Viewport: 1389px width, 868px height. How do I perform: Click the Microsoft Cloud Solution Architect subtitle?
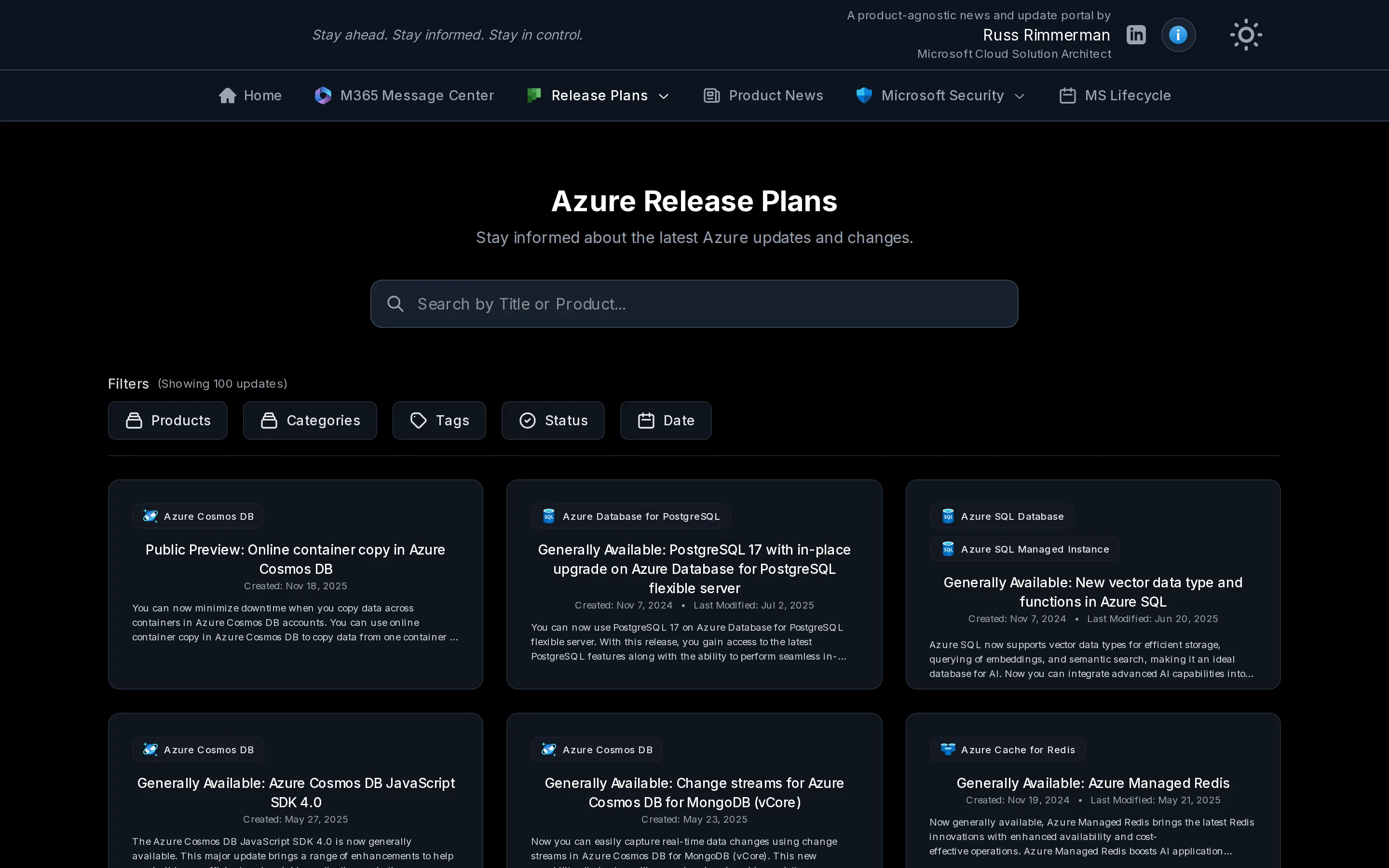(x=1014, y=54)
